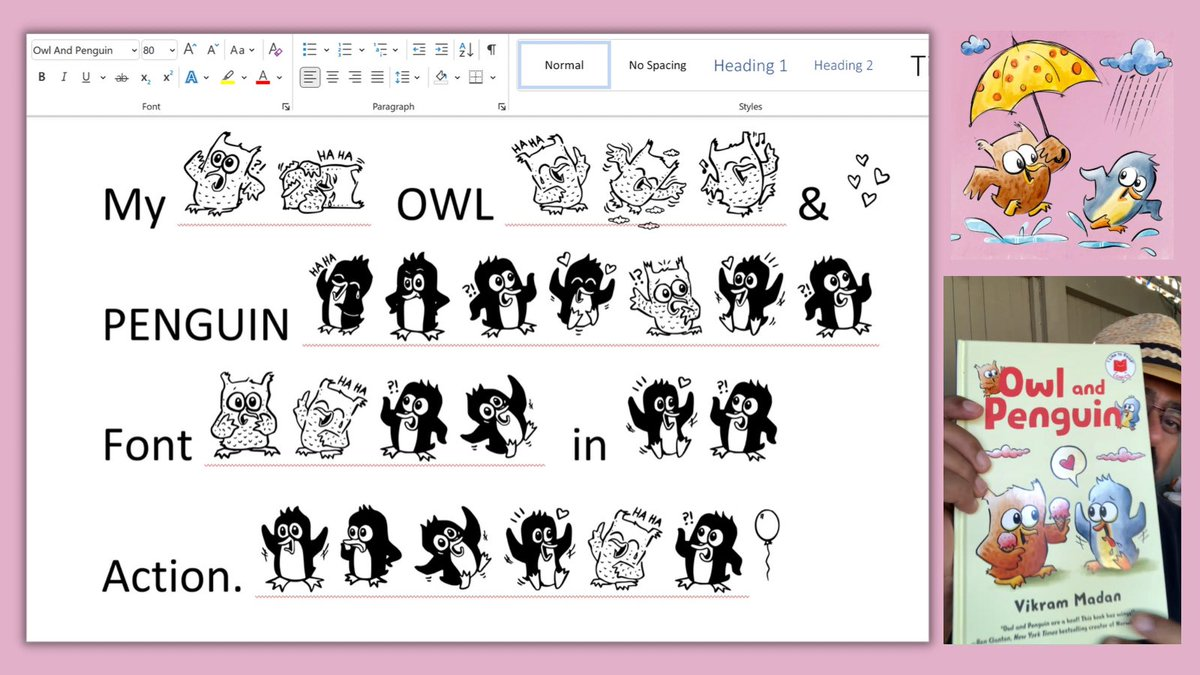Toggle underline formatting
Viewport: 1200px width, 675px height.
[x=85, y=78]
